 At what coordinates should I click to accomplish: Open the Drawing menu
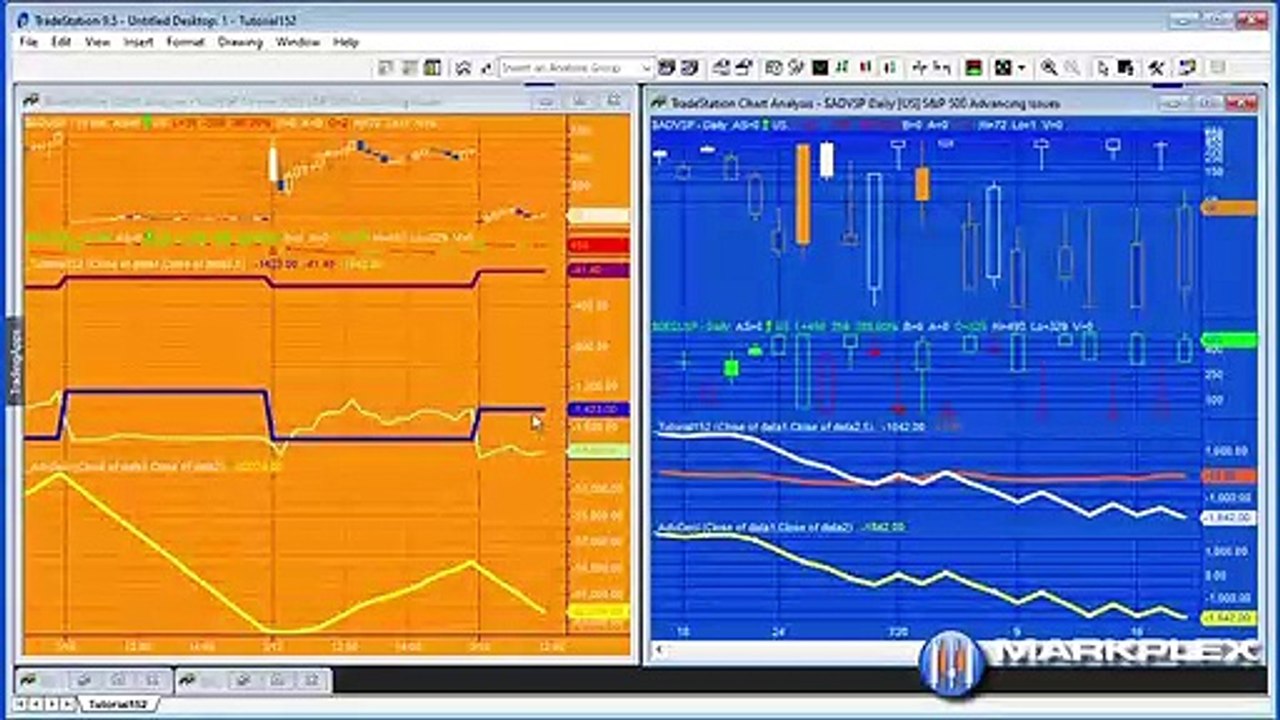pyautogui.click(x=240, y=42)
